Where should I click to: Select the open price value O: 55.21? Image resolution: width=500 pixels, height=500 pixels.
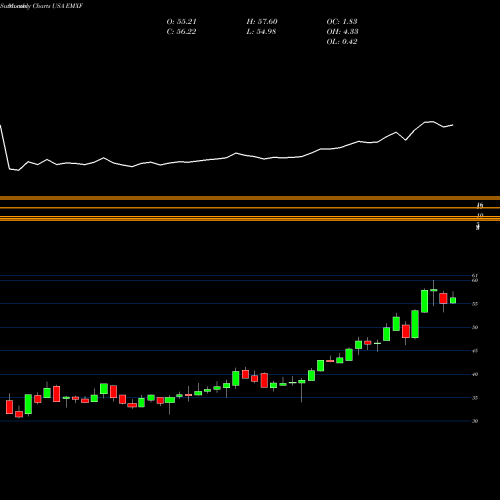point(182,22)
